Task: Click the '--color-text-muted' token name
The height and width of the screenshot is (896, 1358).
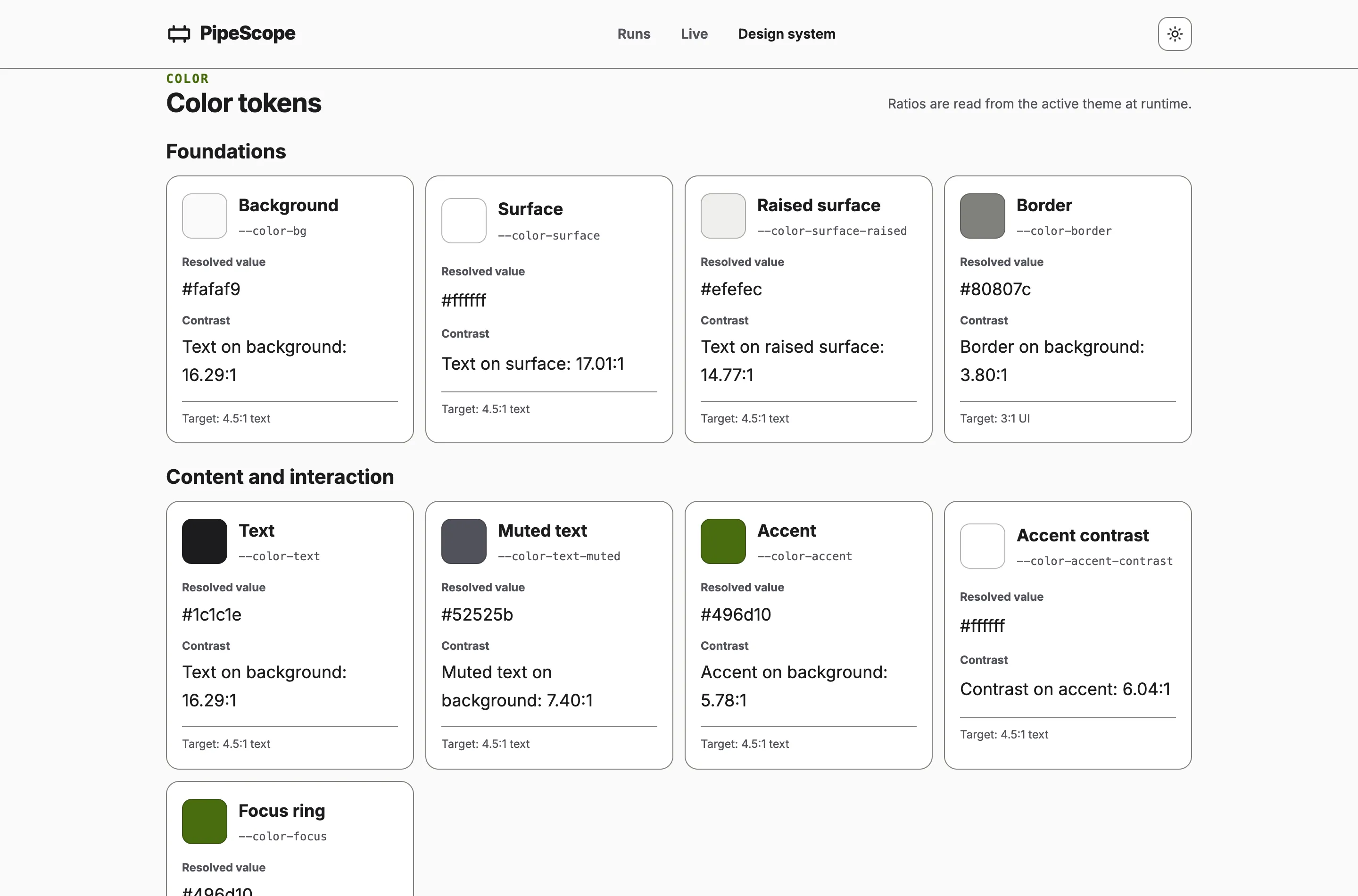Action: pos(559,556)
